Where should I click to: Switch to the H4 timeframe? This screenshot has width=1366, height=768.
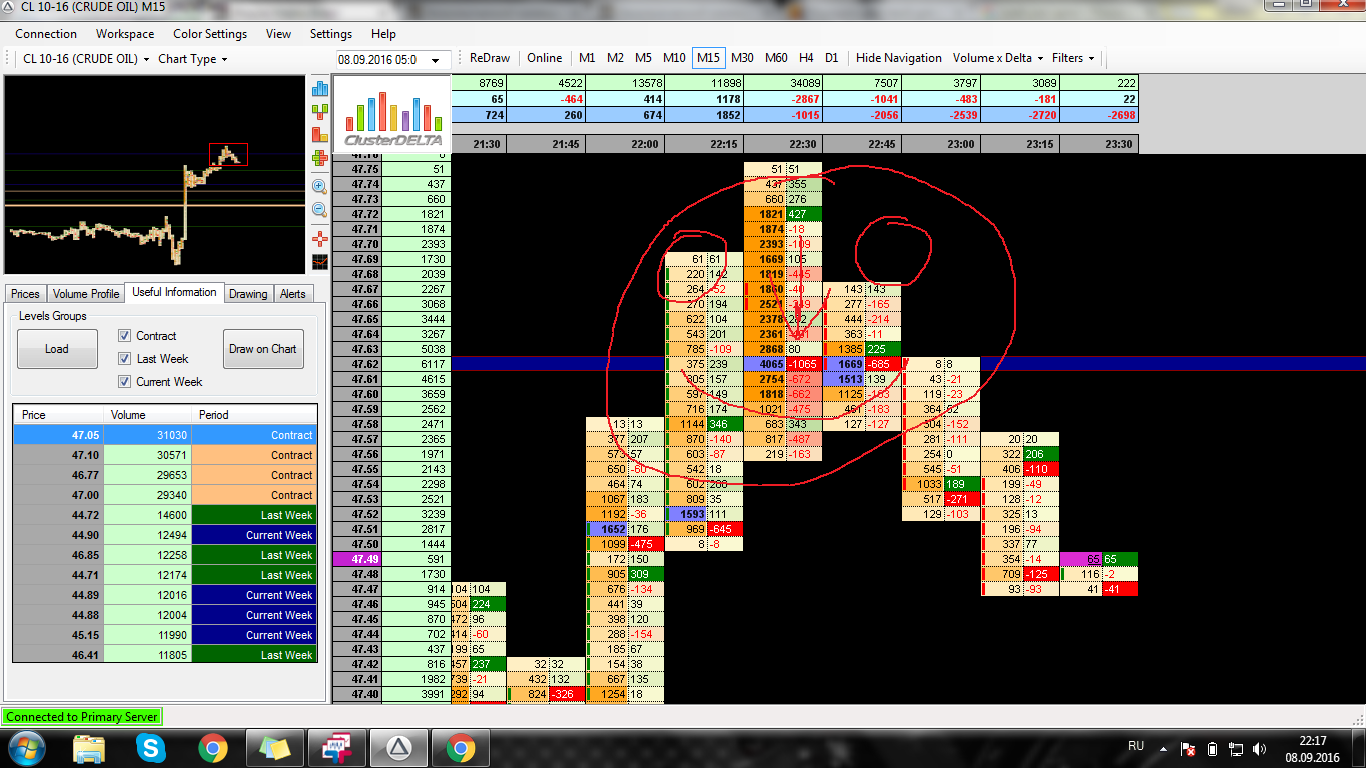[x=806, y=58]
